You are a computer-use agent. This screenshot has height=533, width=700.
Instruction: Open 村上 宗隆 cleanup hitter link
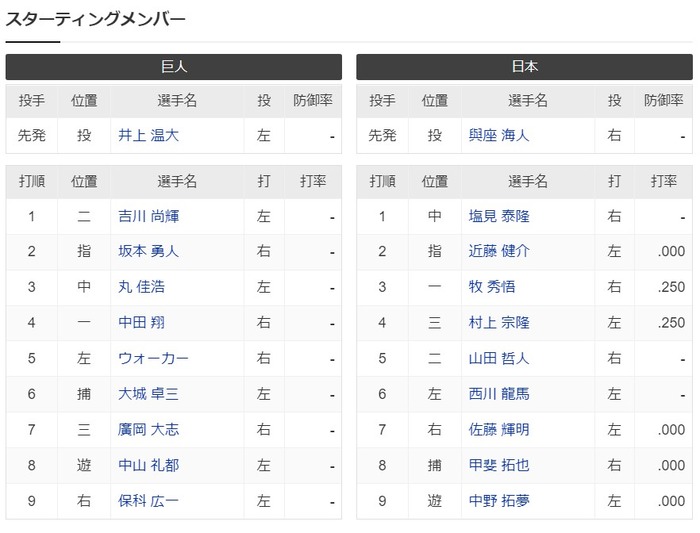pyautogui.click(x=499, y=323)
